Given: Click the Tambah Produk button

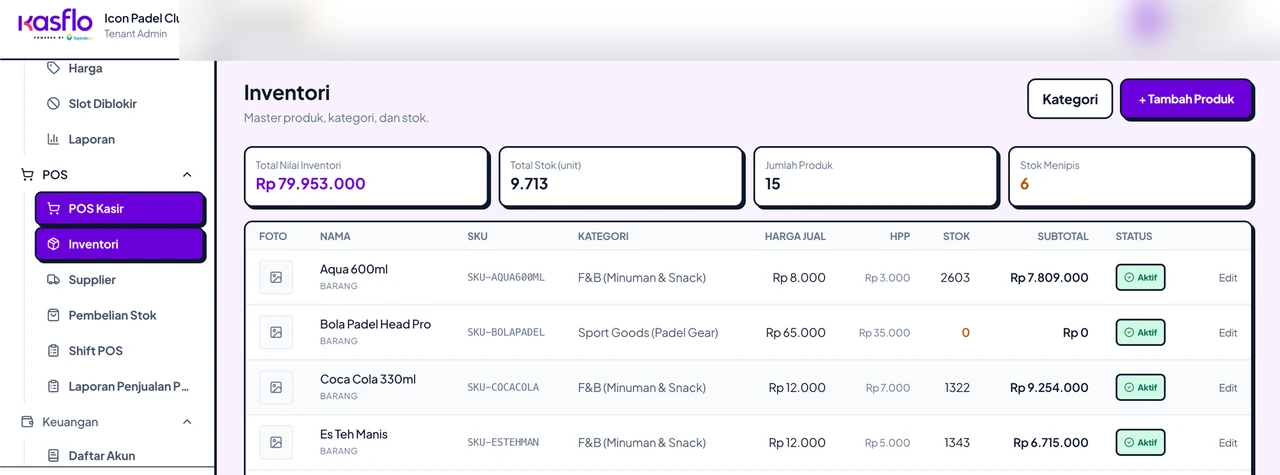Looking at the screenshot, I should tap(1186, 99).
